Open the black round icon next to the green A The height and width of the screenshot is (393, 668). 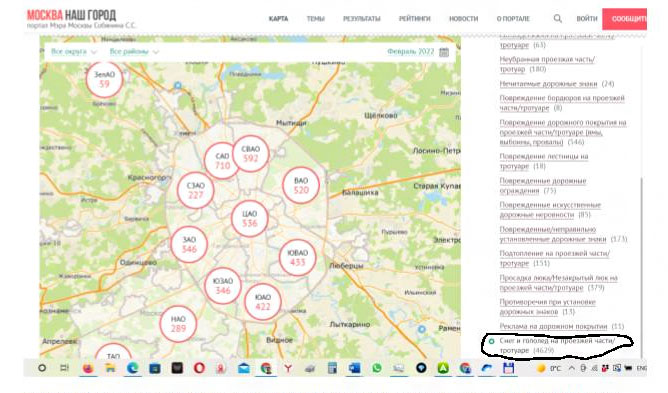tap(421, 368)
